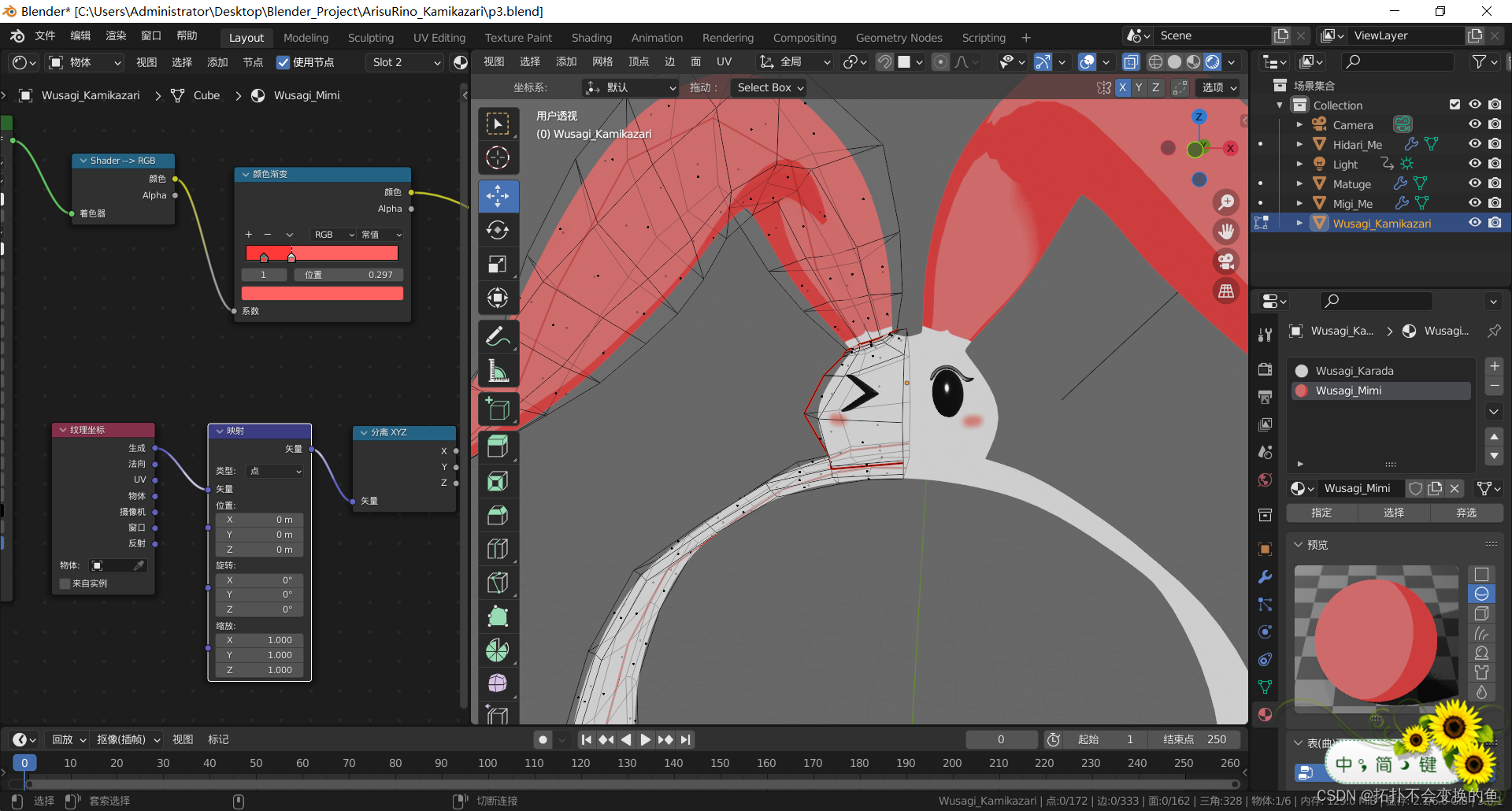Image resolution: width=1512 pixels, height=811 pixels.
Task: Click the pan view hand icon
Action: [x=1226, y=231]
